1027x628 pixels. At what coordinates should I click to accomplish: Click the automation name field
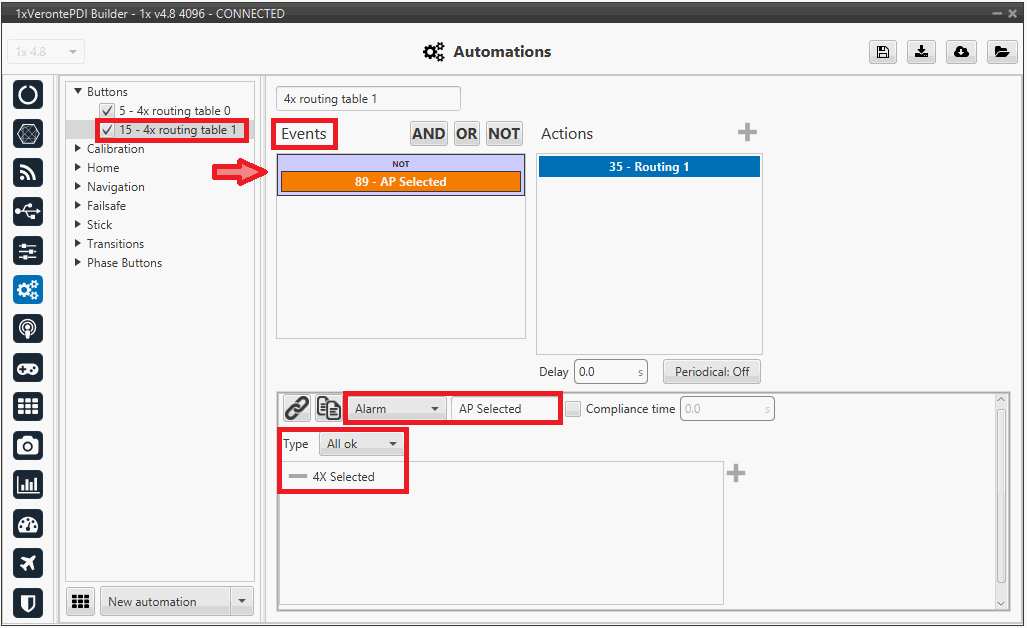click(x=368, y=99)
